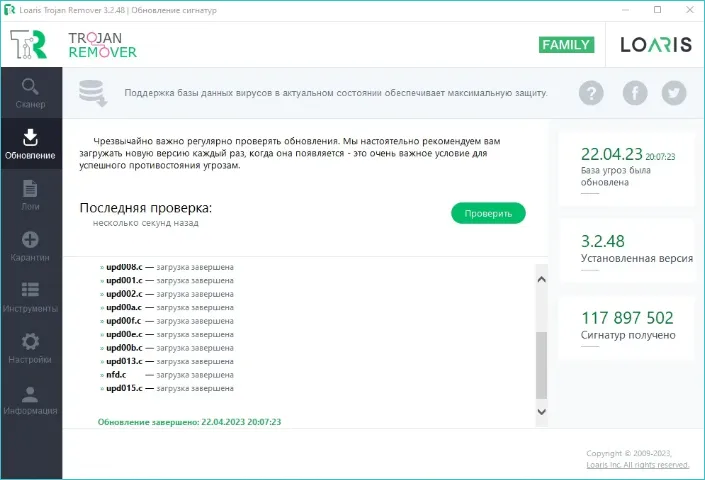Select the upd001.c log entry
The height and width of the screenshot is (480, 705).
click(x=167, y=280)
